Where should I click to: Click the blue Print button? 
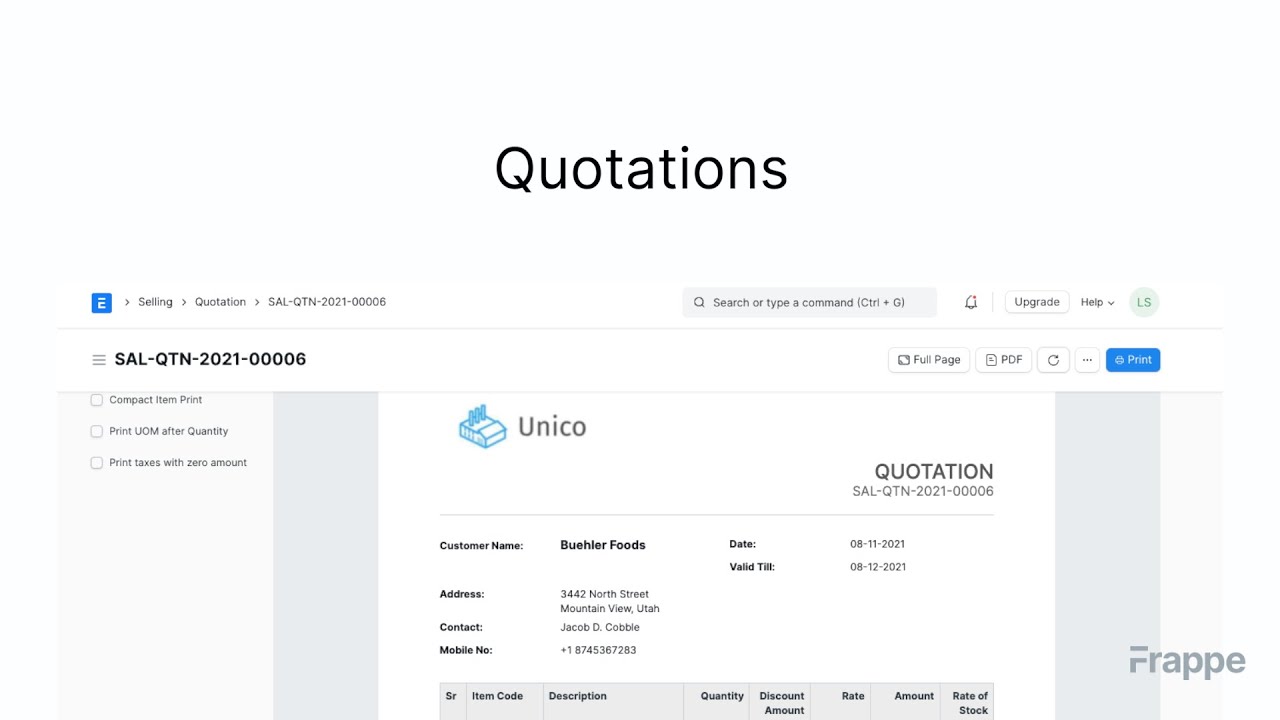tap(1133, 360)
